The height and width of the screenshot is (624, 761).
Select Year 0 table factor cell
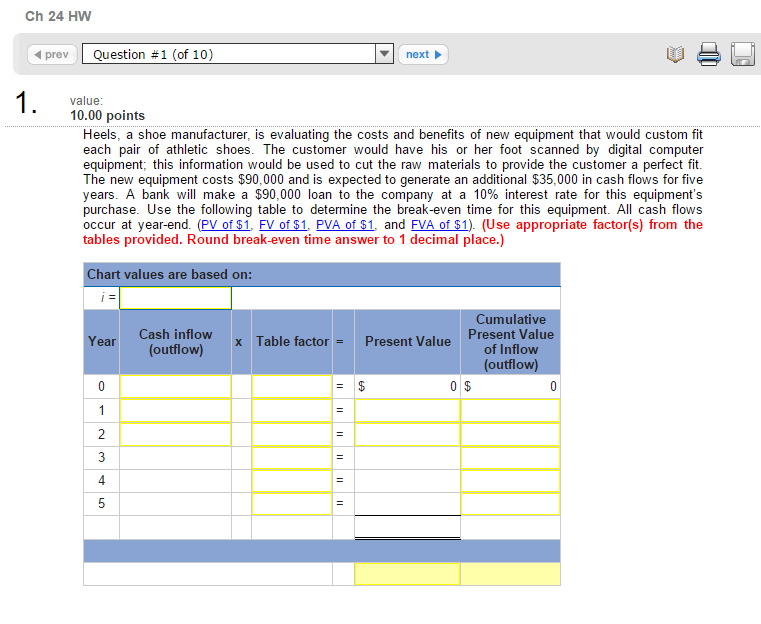291,387
